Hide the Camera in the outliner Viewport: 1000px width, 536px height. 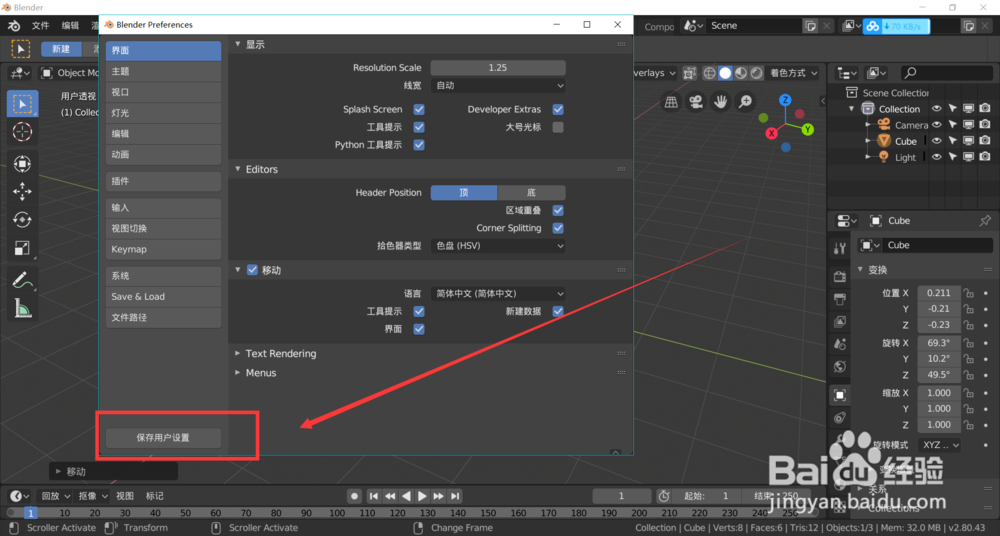(x=936, y=125)
